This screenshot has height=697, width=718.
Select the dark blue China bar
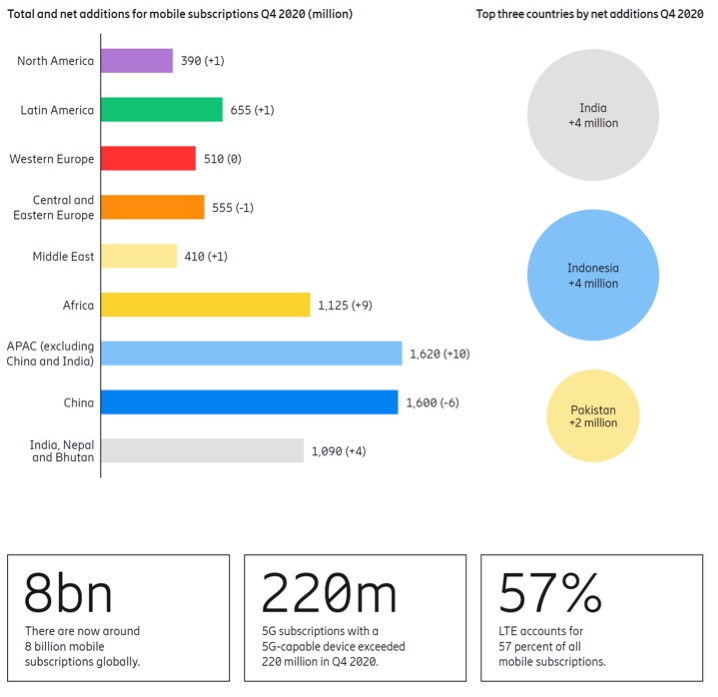click(x=249, y=402)
